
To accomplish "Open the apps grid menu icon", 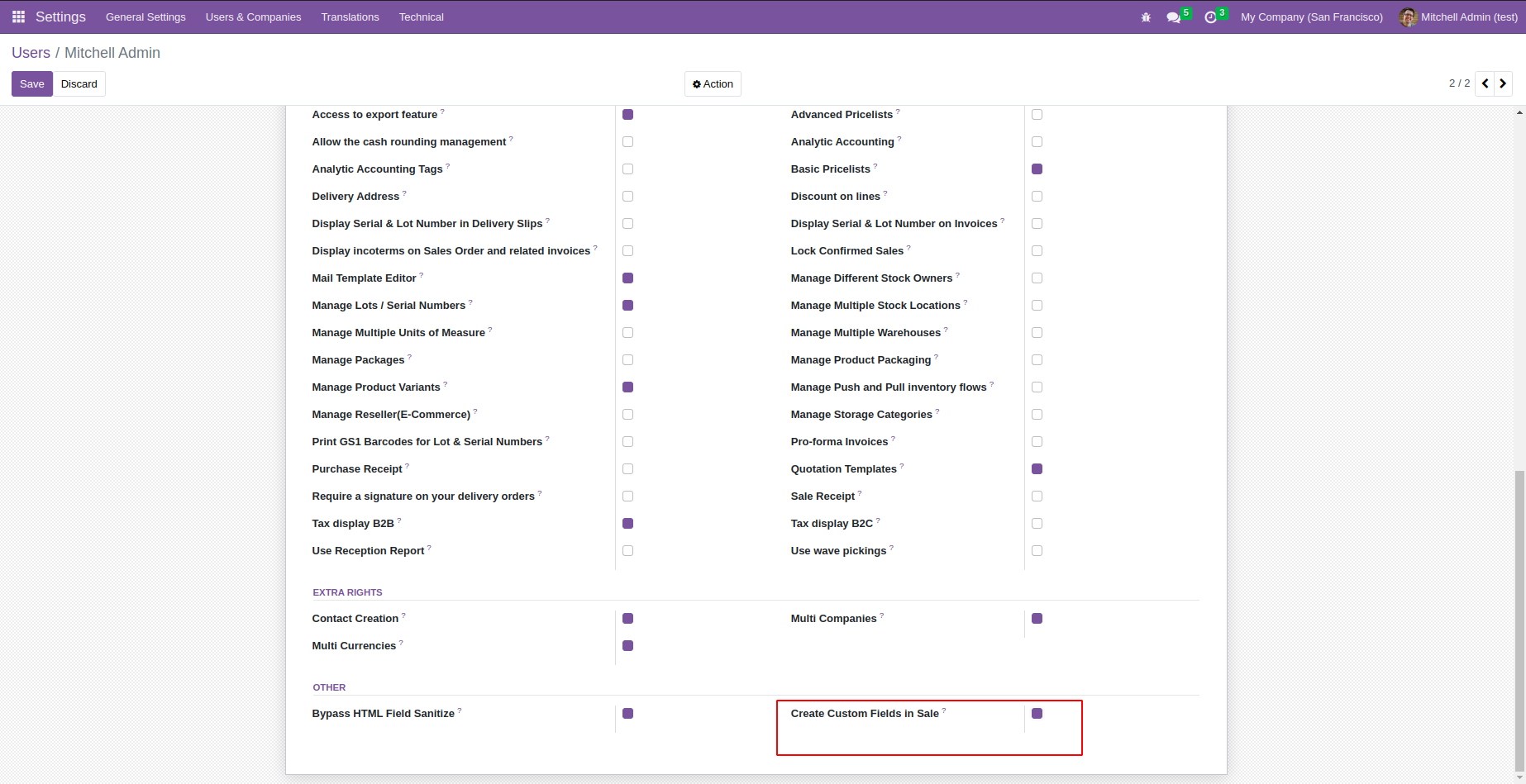I will (18, 17).
